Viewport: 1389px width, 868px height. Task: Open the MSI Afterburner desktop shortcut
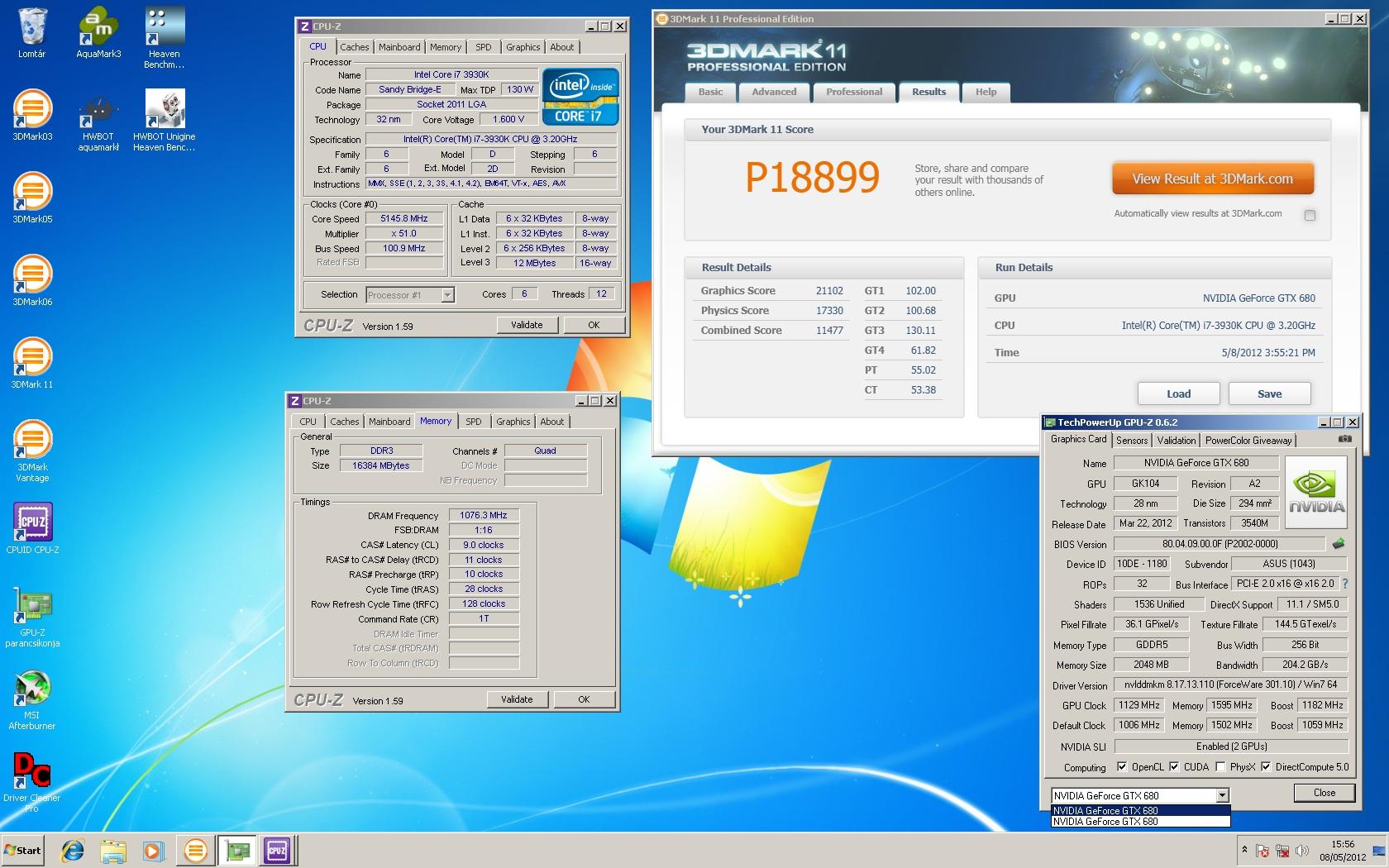point(32,699)
